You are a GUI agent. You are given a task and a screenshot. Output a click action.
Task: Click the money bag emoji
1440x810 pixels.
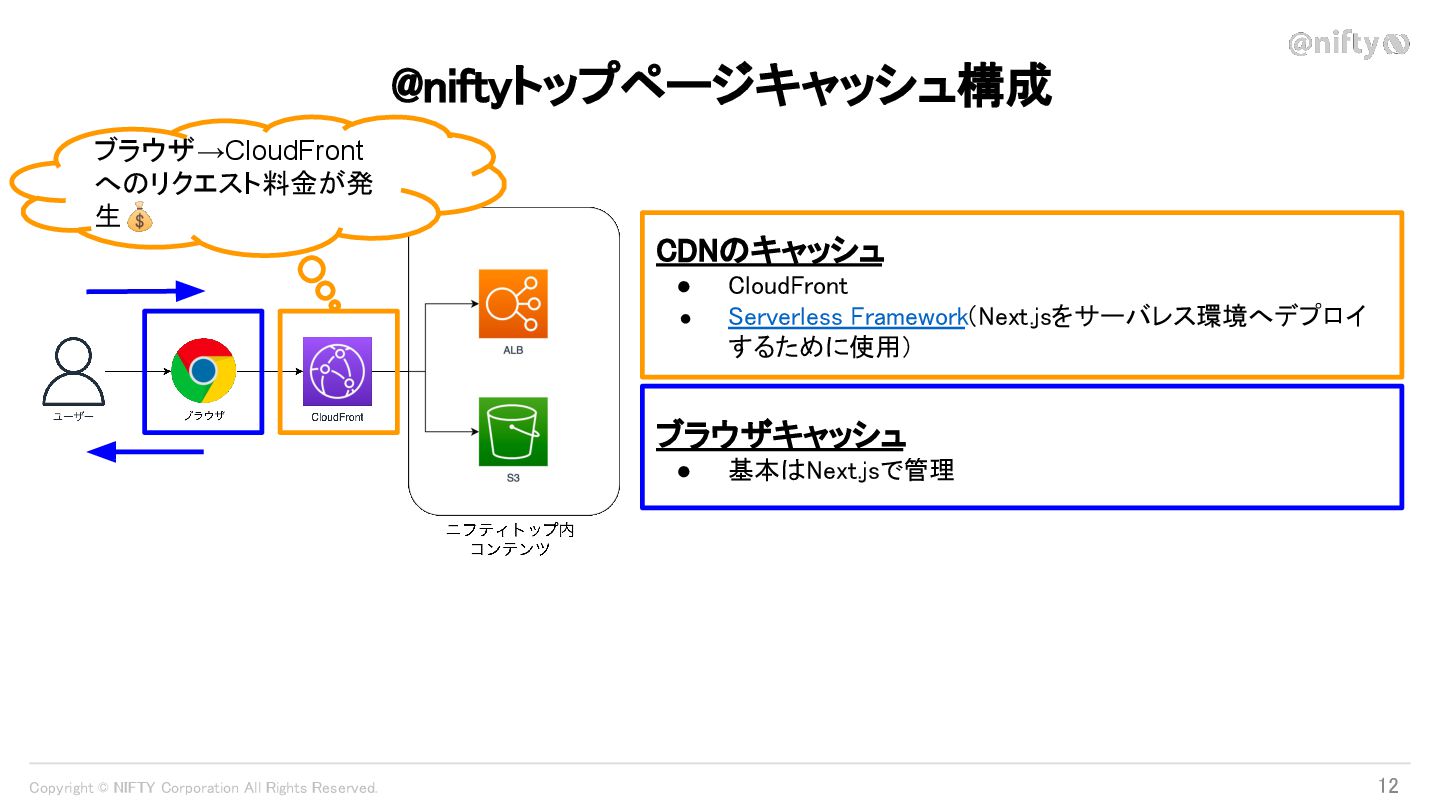[x=140, y=216]
